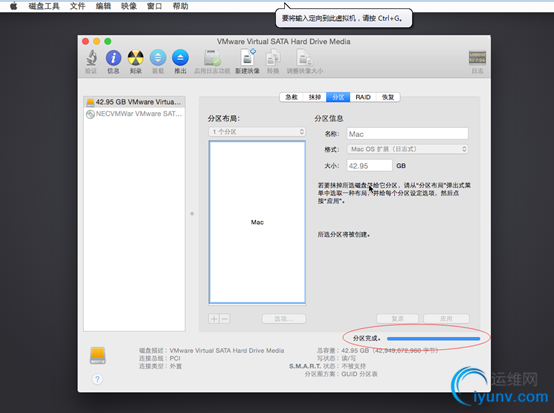Open the 编辑 menu
Screen dimensions: 554x413
coord(103,6)
